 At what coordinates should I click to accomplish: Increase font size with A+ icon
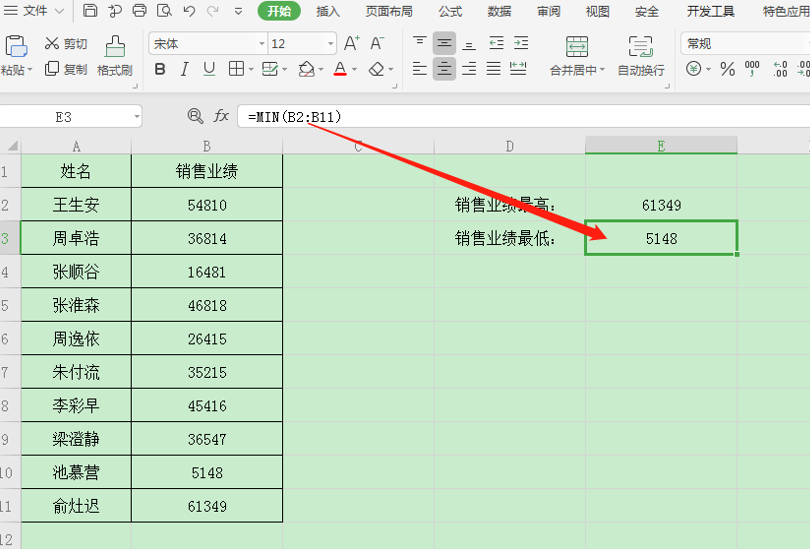(x=352, y=43)
